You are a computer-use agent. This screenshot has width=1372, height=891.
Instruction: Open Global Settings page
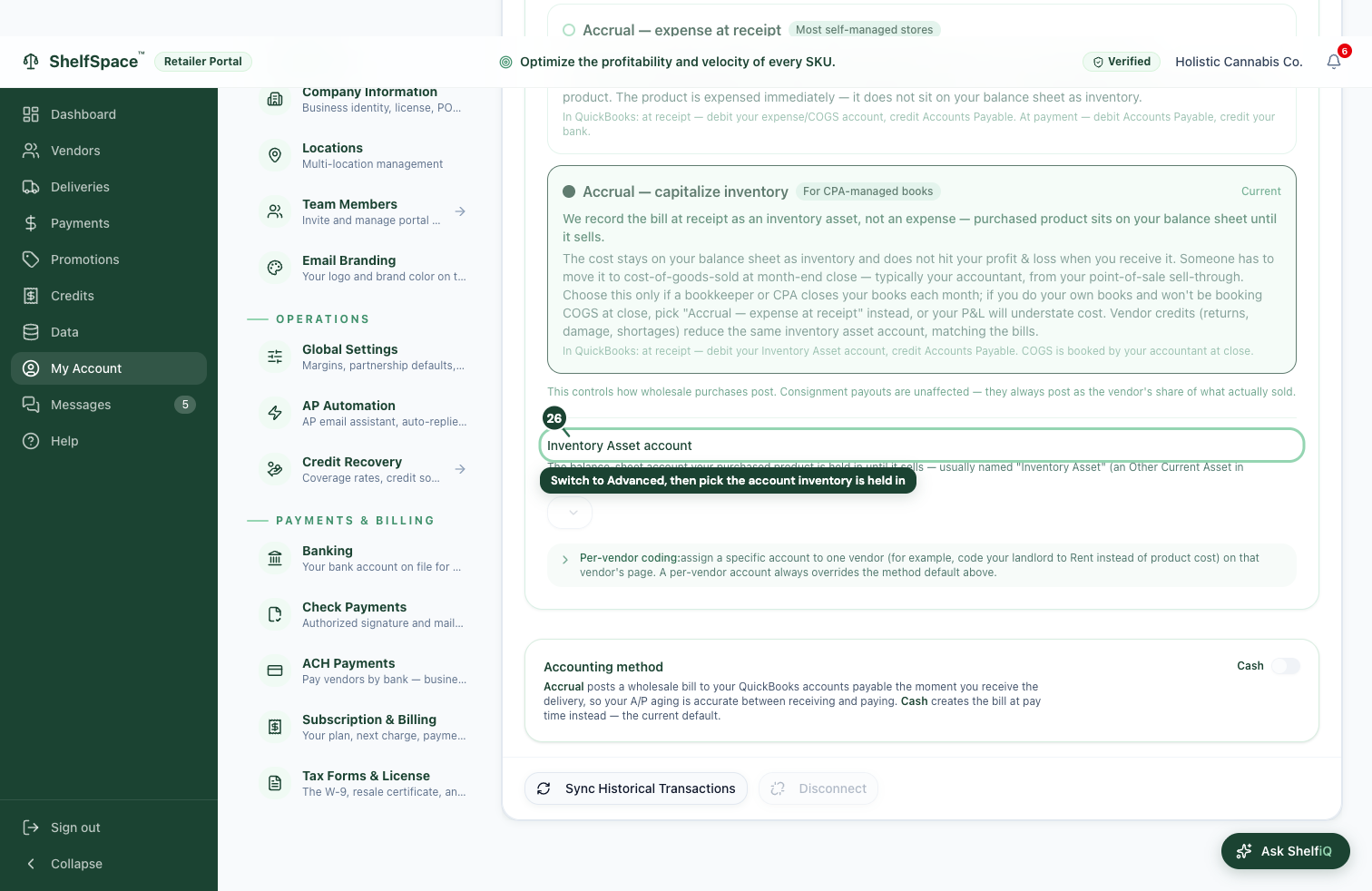pyautogui.click(x=361, y=357)
